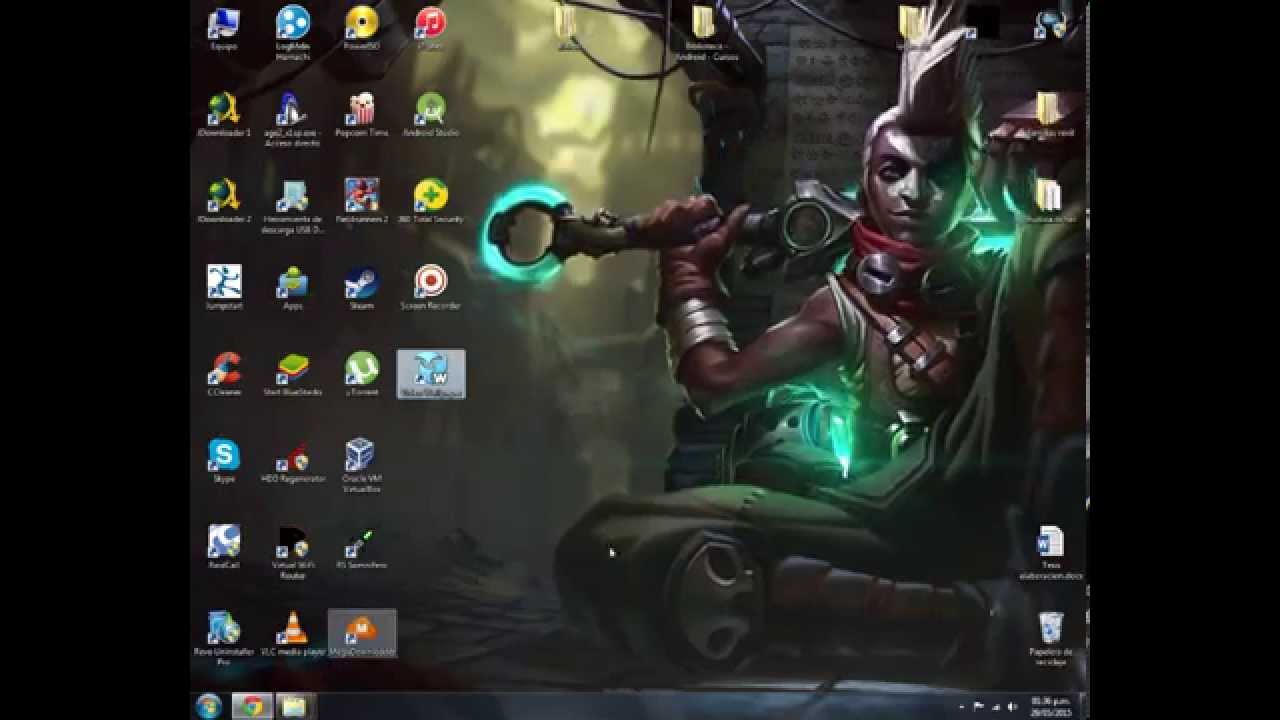Select the Biblioteca - Android - Cursos folder
Image resolution: width=1280 pixels, height=720 pixels.
(706, 33)
